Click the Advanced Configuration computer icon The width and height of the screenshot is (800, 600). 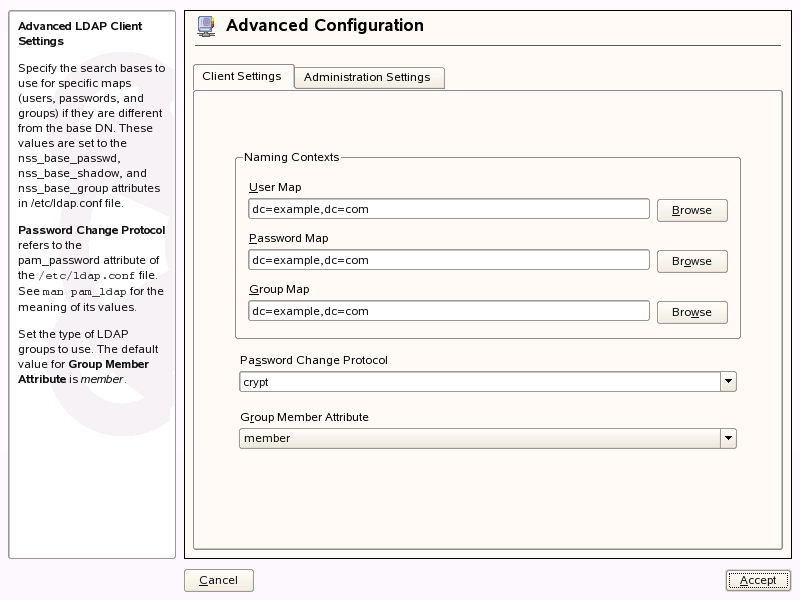205,27
